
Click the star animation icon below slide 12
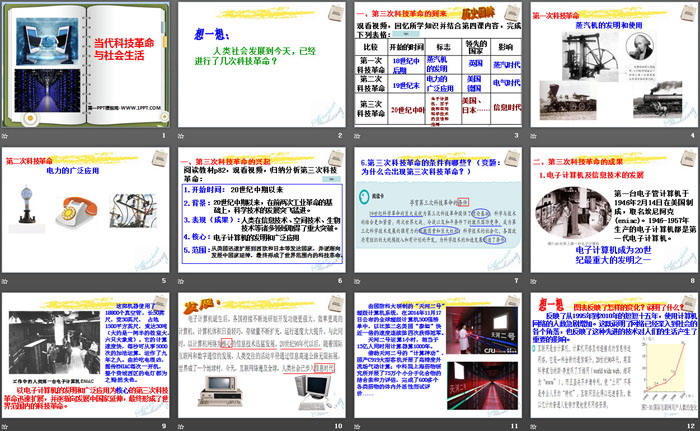pyautogui.click(x=534, y=425)
